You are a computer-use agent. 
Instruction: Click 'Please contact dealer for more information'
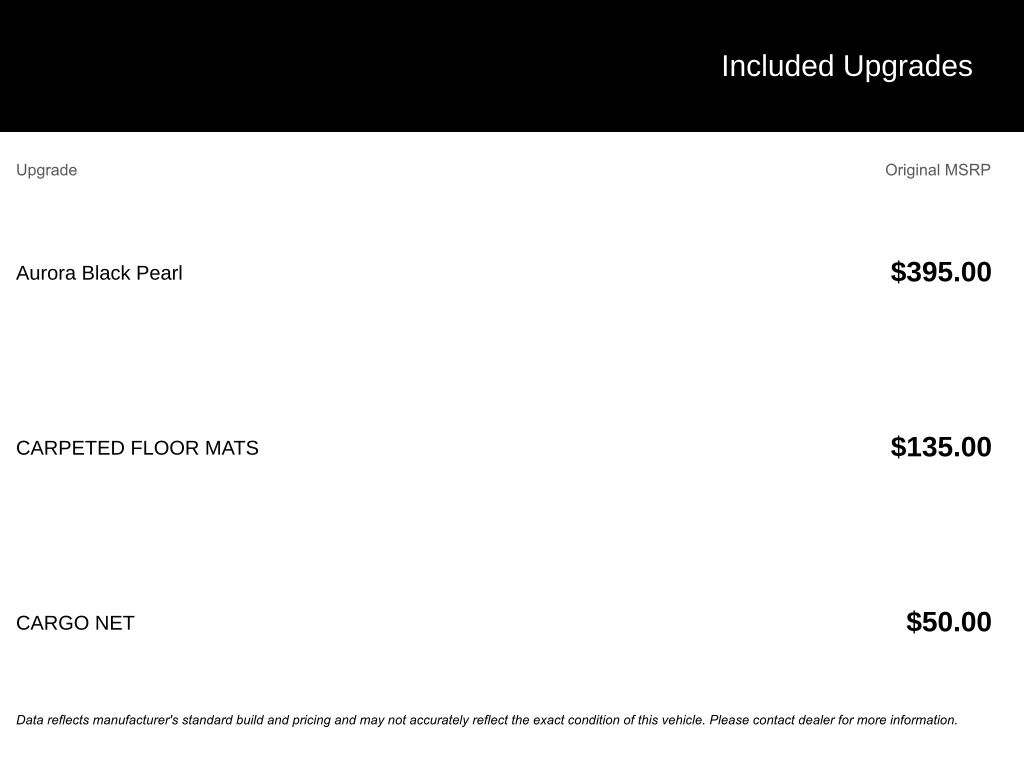click(x=833, y=720)
